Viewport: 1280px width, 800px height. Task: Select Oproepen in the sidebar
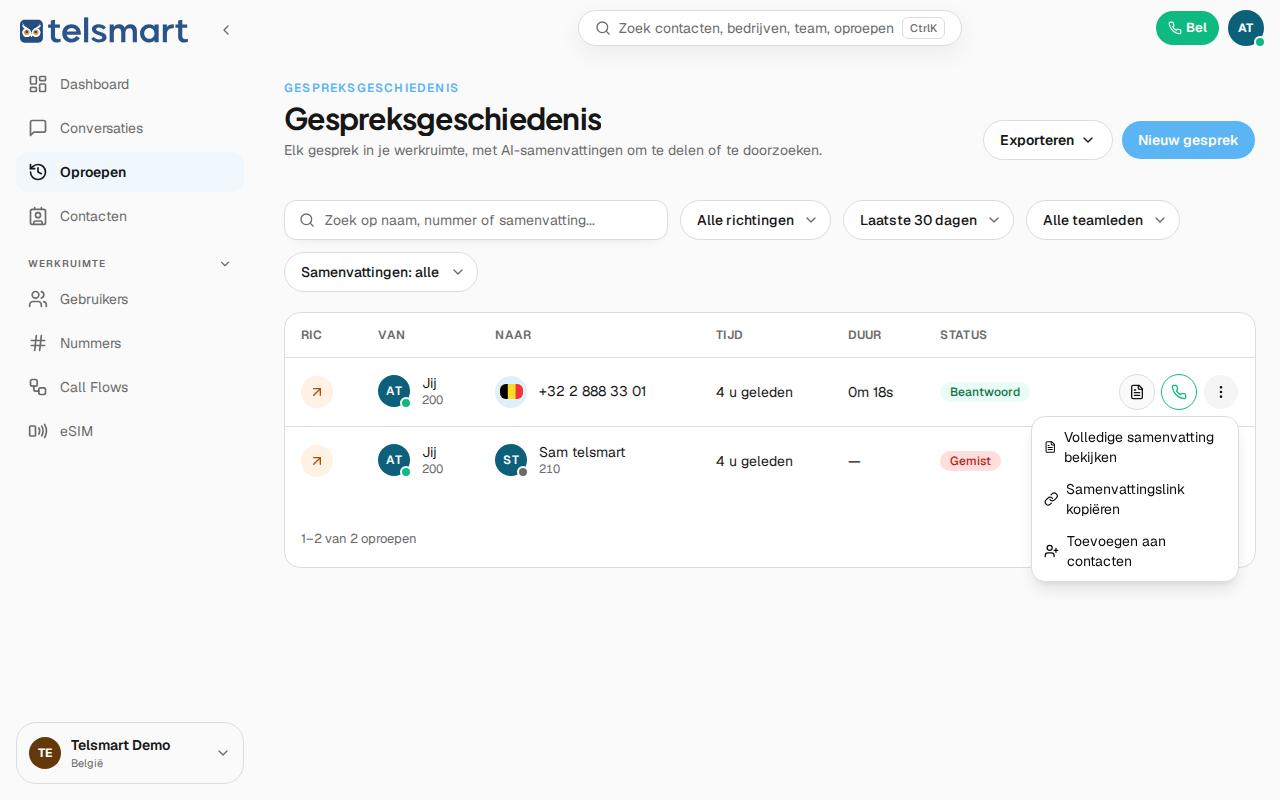(130, 172)
